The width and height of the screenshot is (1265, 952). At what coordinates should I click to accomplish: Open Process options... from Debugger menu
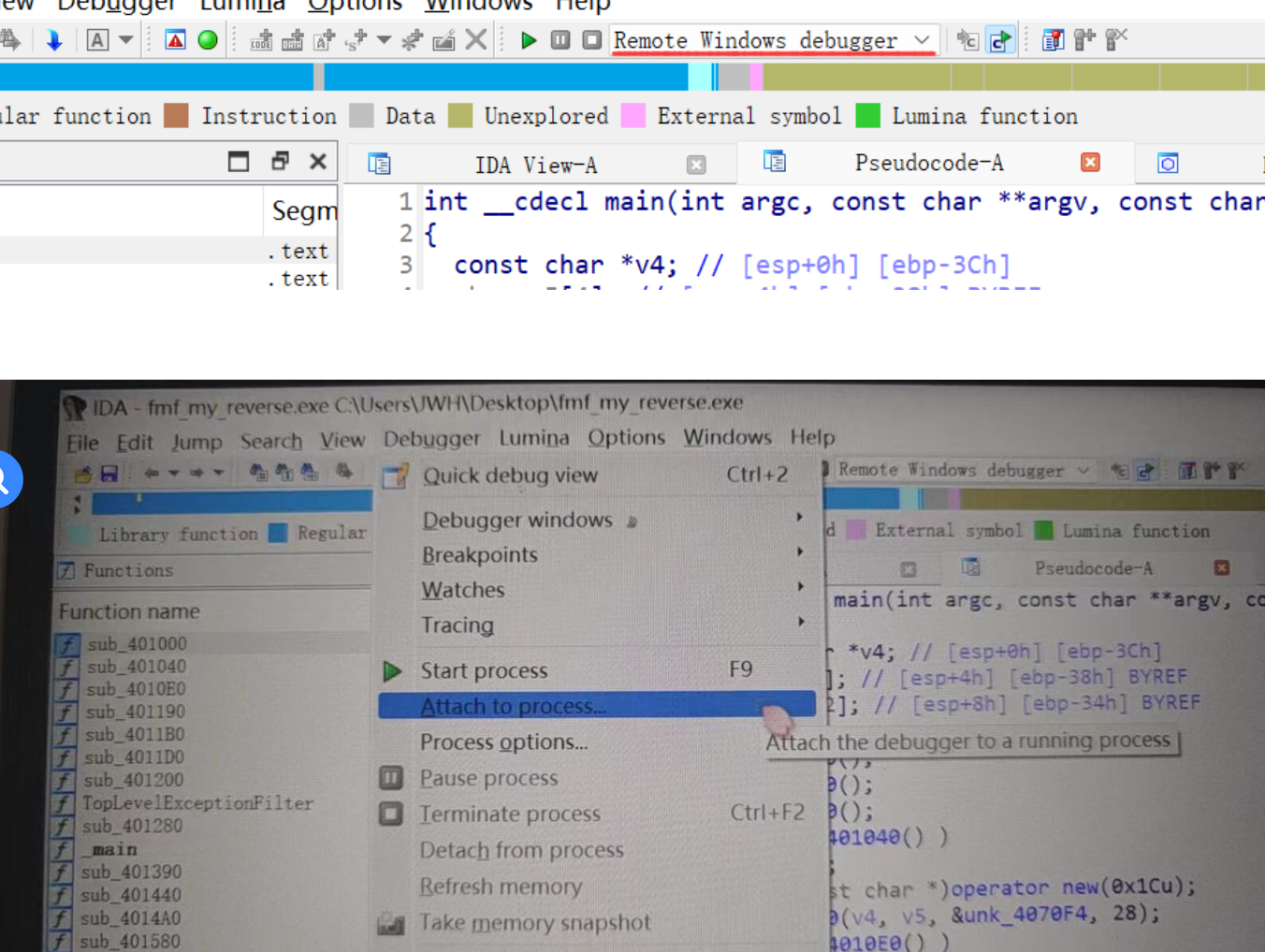tap(597, 742)
